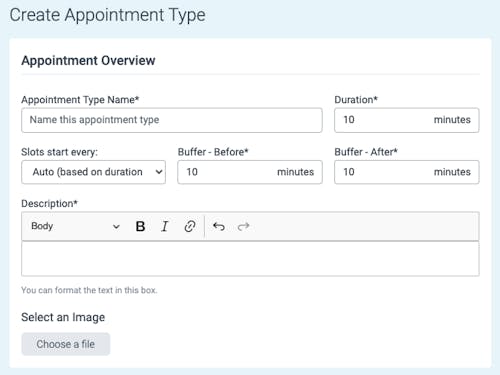Viewport: 500px width, 375px height.
Task: Insert a link via chain icon
Action: pos(190,226)
